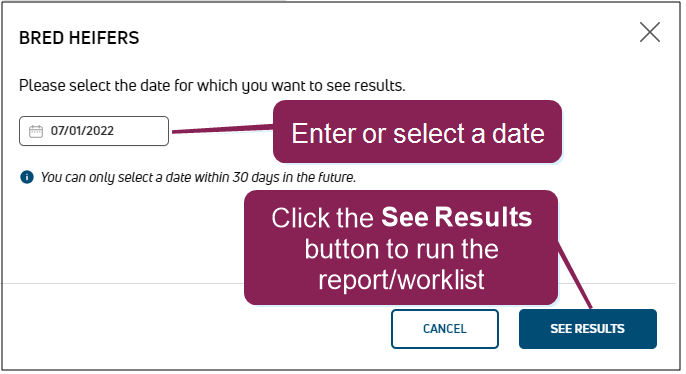Open the calendar picker icon
Screen dimensions: 686x374
coord(36,131)
